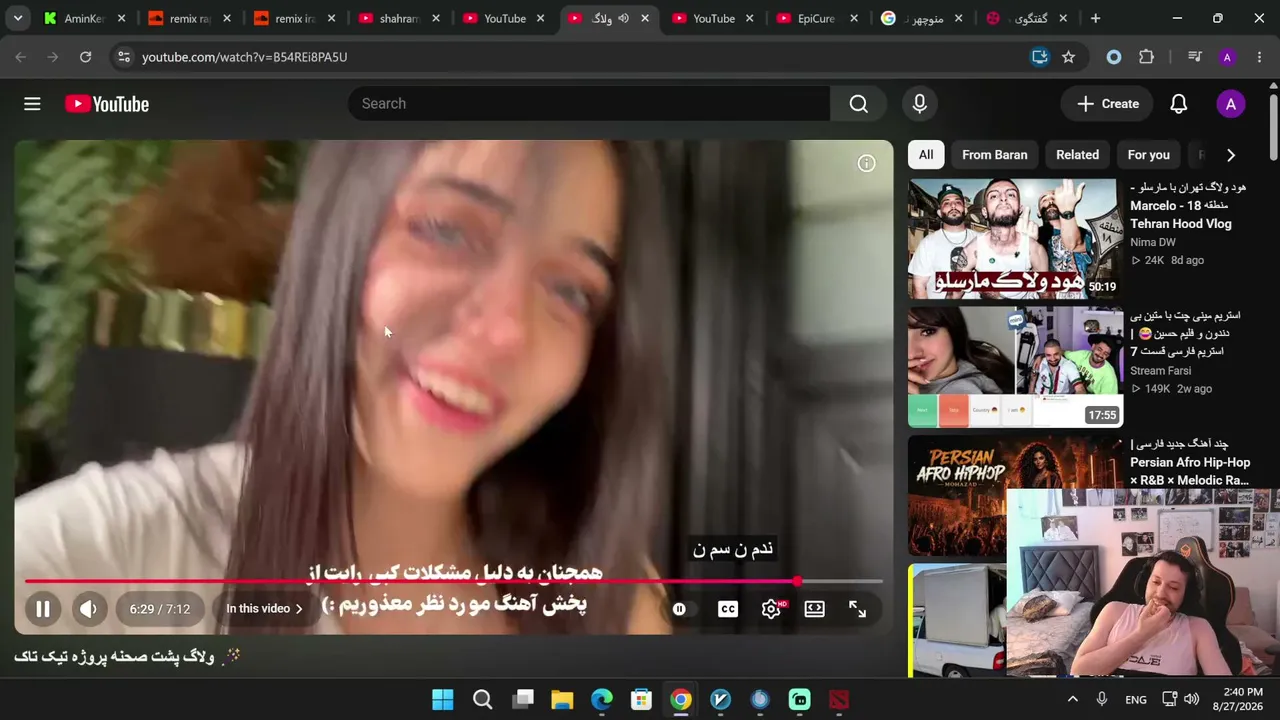Seek by clicking the video progress bar

tap(454, 581)
